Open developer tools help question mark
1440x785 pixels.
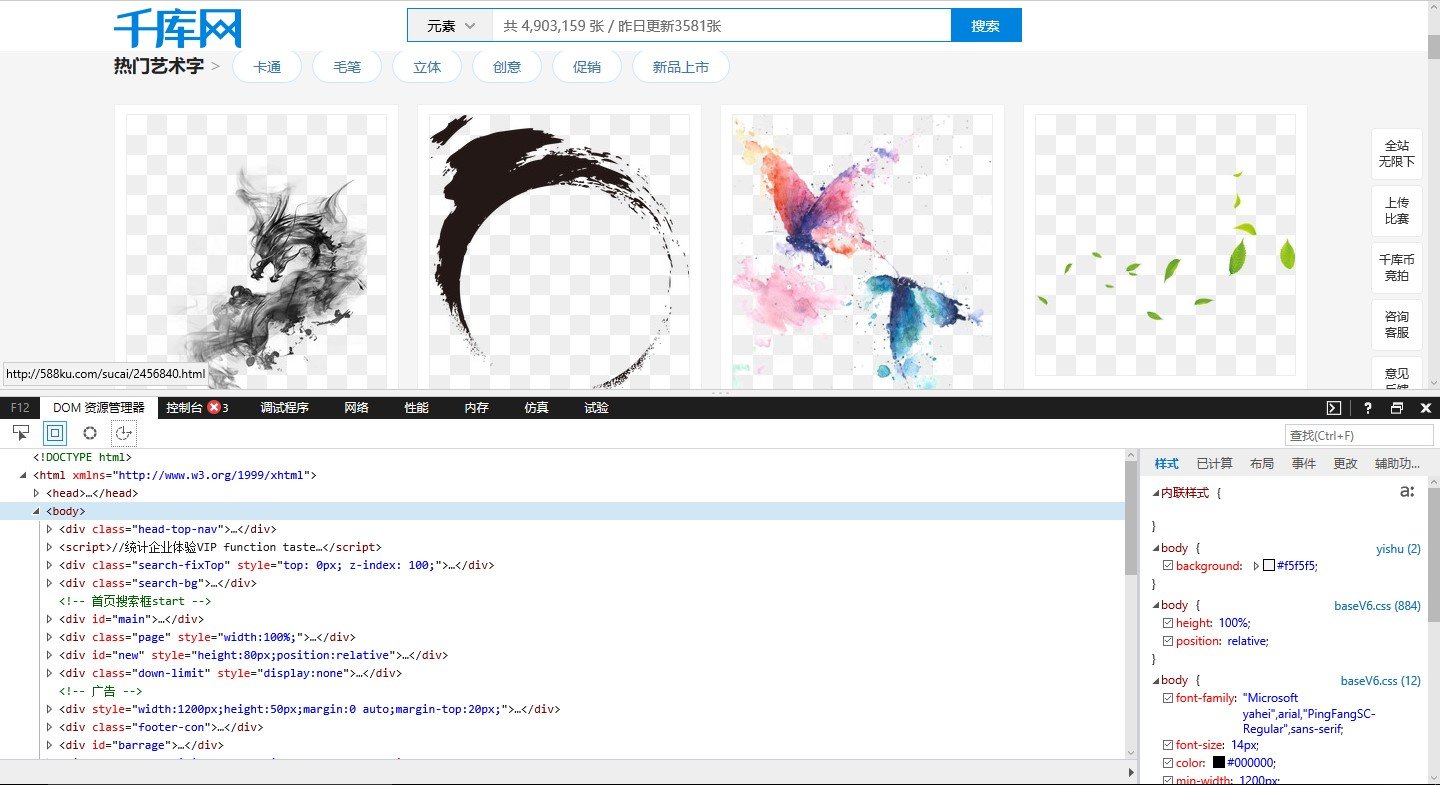(1367, 408)
